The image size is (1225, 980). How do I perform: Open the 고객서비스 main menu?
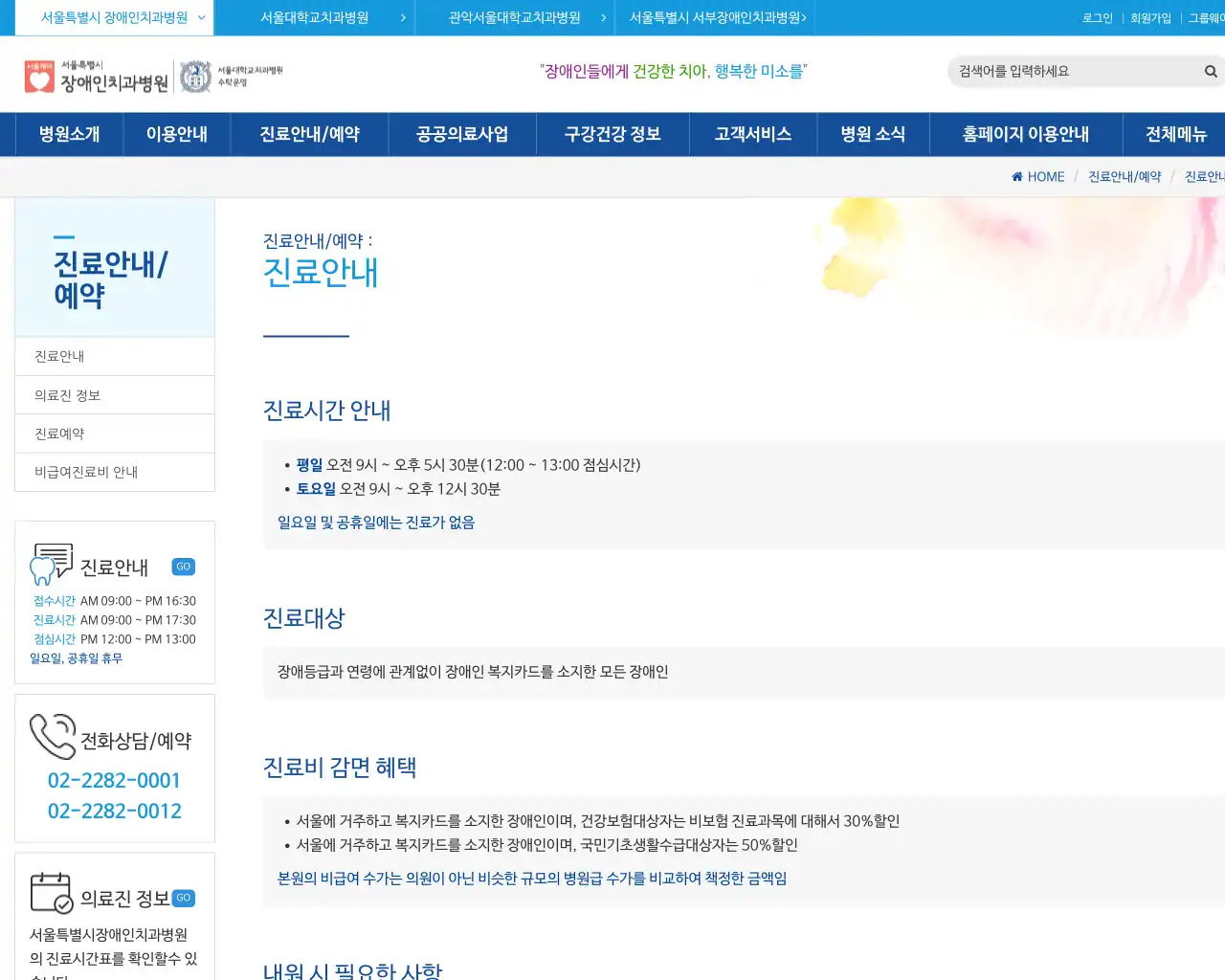click(753, 134)
